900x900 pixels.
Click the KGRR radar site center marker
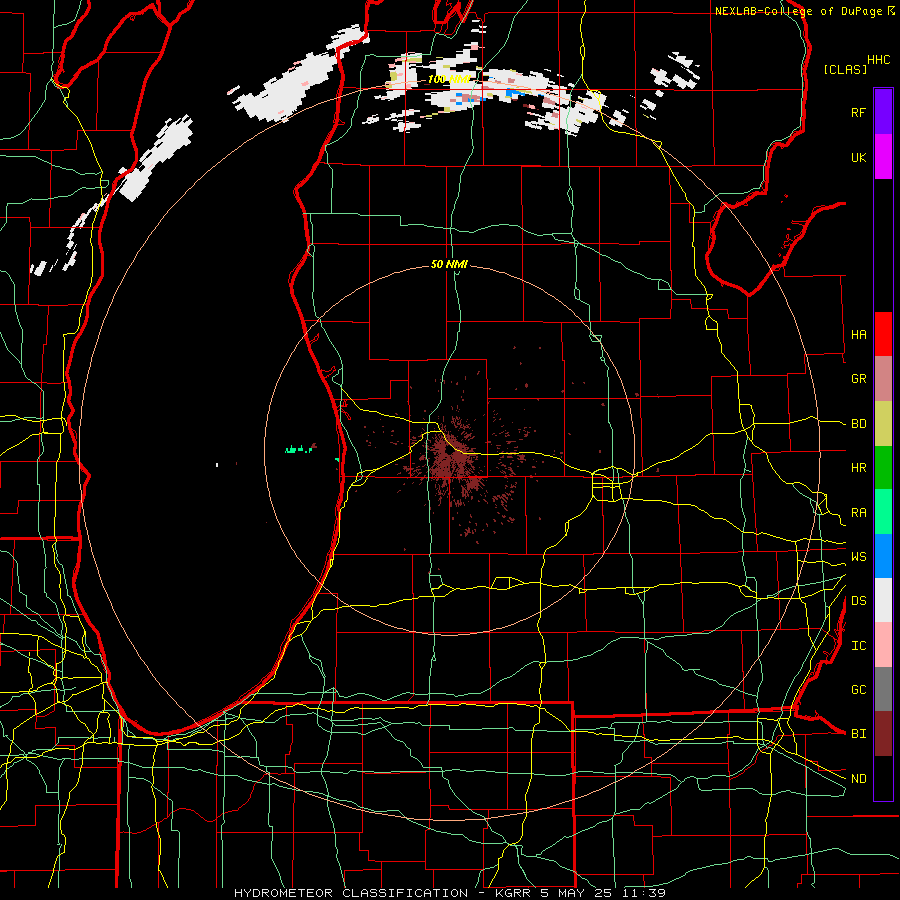click(x=449, y=451)
